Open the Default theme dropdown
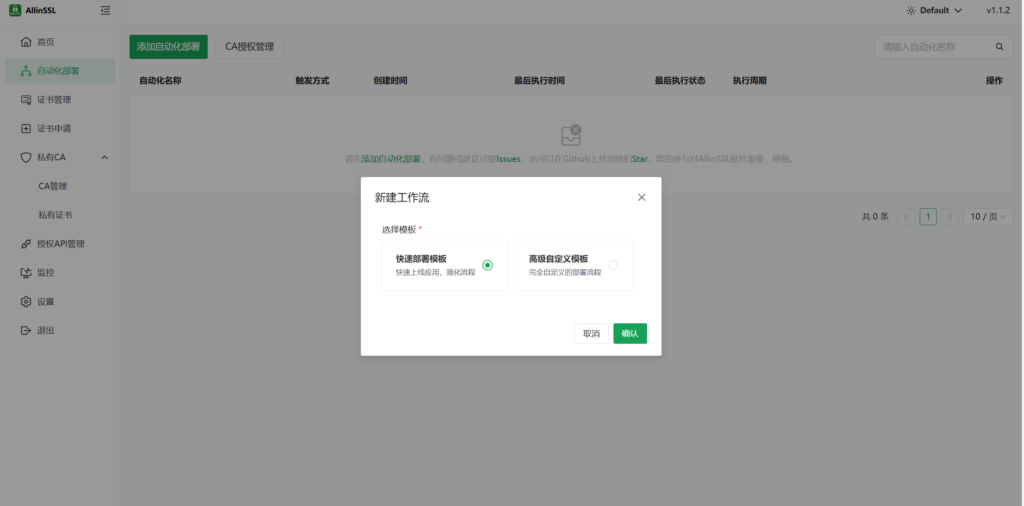The height and width of the screenshot is (506, 1024). click(934, 10)
